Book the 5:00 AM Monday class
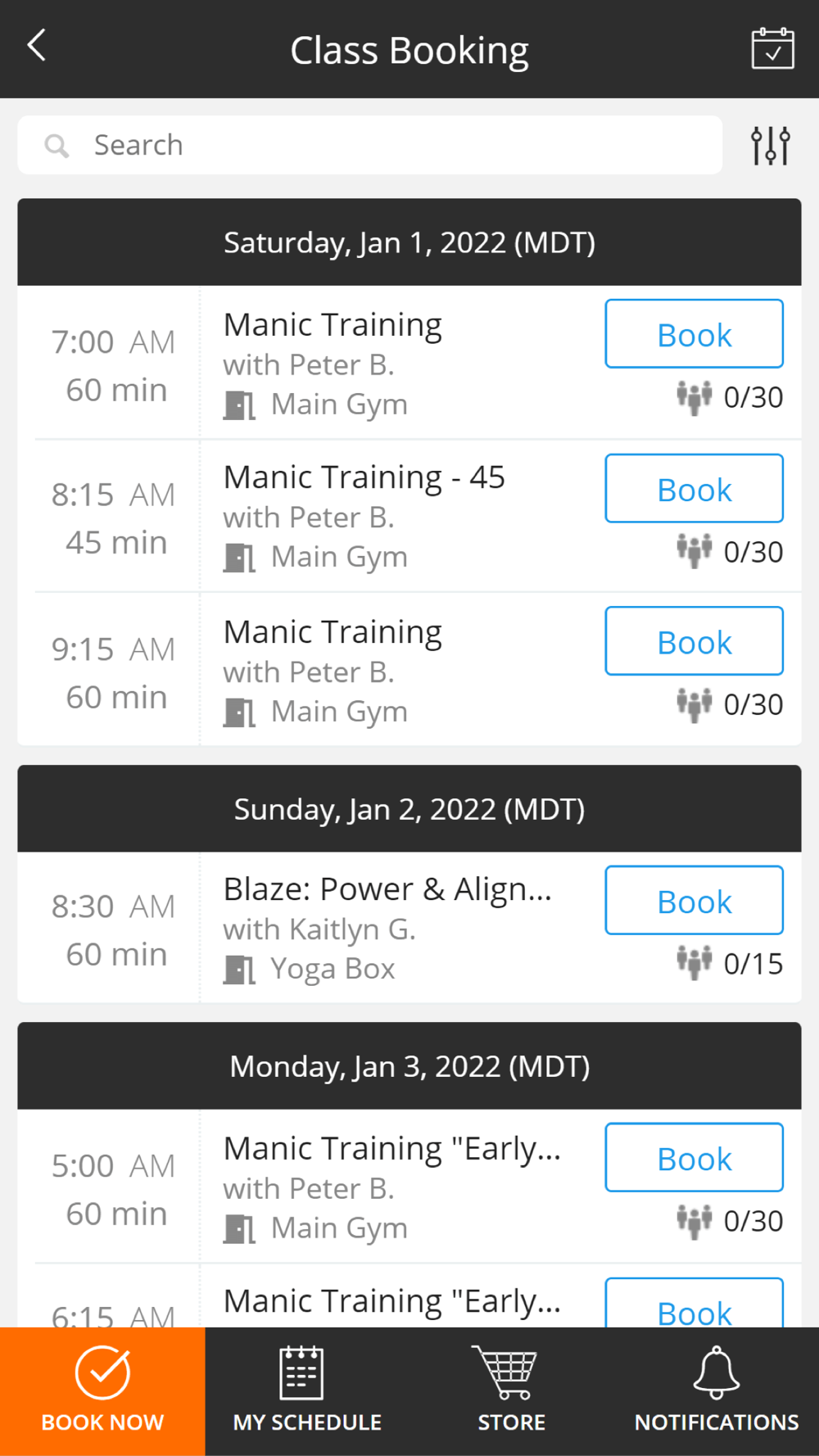Viewport: 819px width, 1456px height. point(694,1158)
